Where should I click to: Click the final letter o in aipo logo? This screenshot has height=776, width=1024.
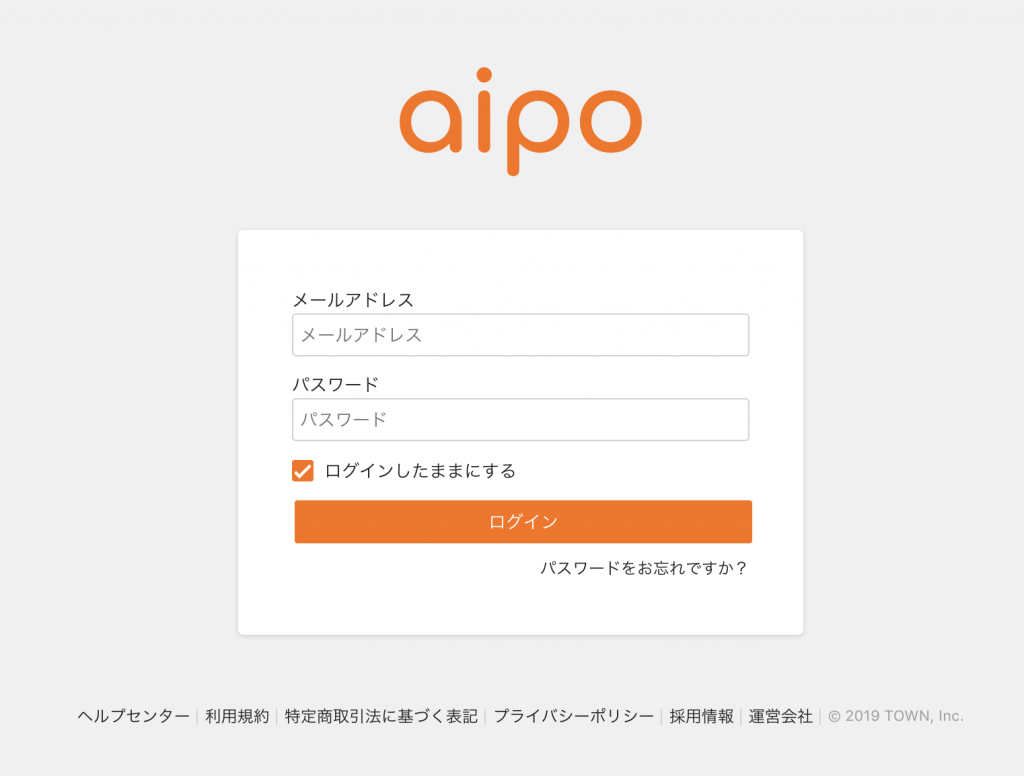[611, 121]
